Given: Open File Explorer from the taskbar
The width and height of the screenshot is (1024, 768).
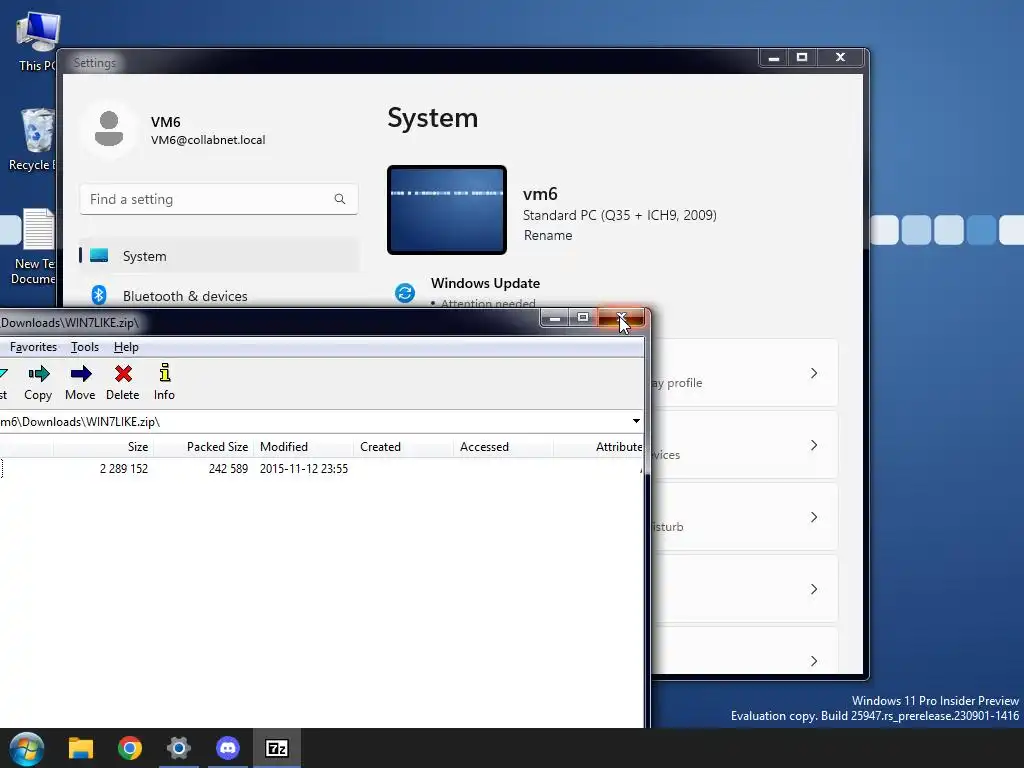Looking at the screenshot, I should point(81,748).
